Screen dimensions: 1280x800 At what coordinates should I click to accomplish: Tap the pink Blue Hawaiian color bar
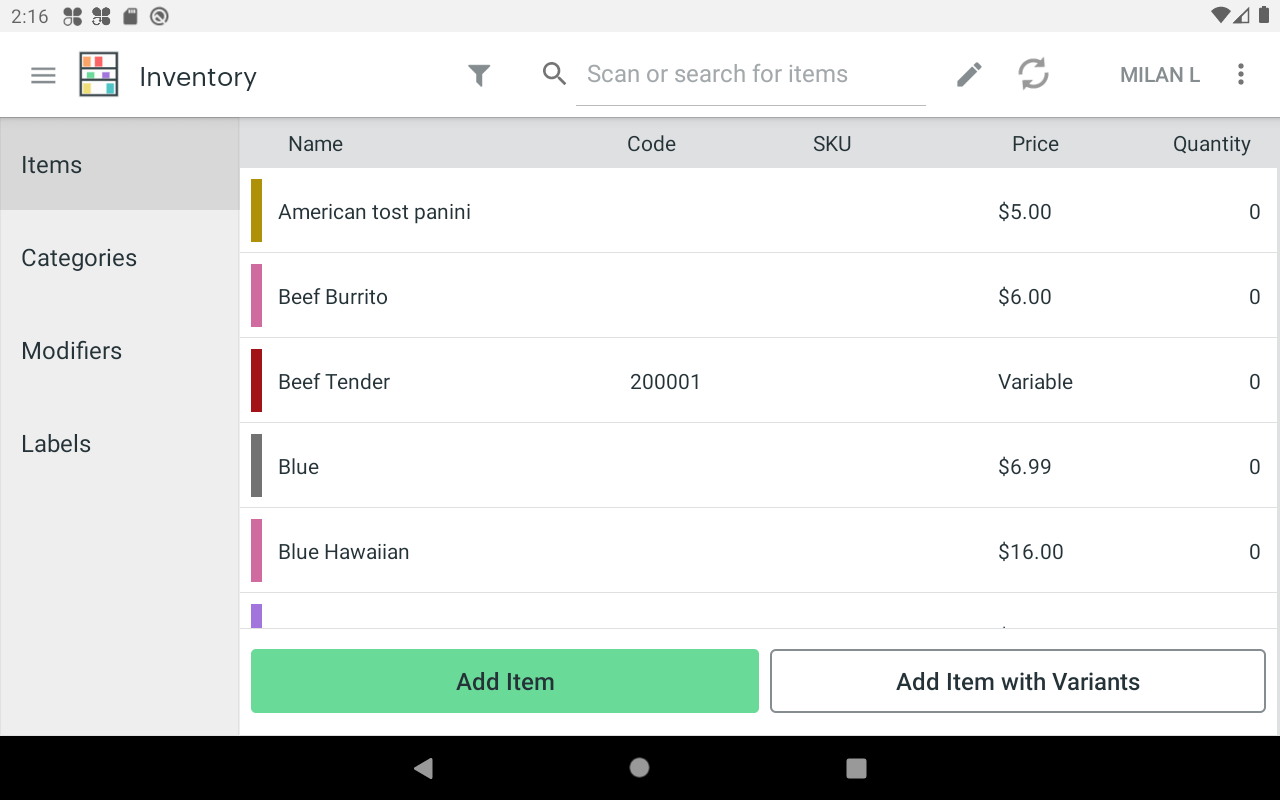257,551
